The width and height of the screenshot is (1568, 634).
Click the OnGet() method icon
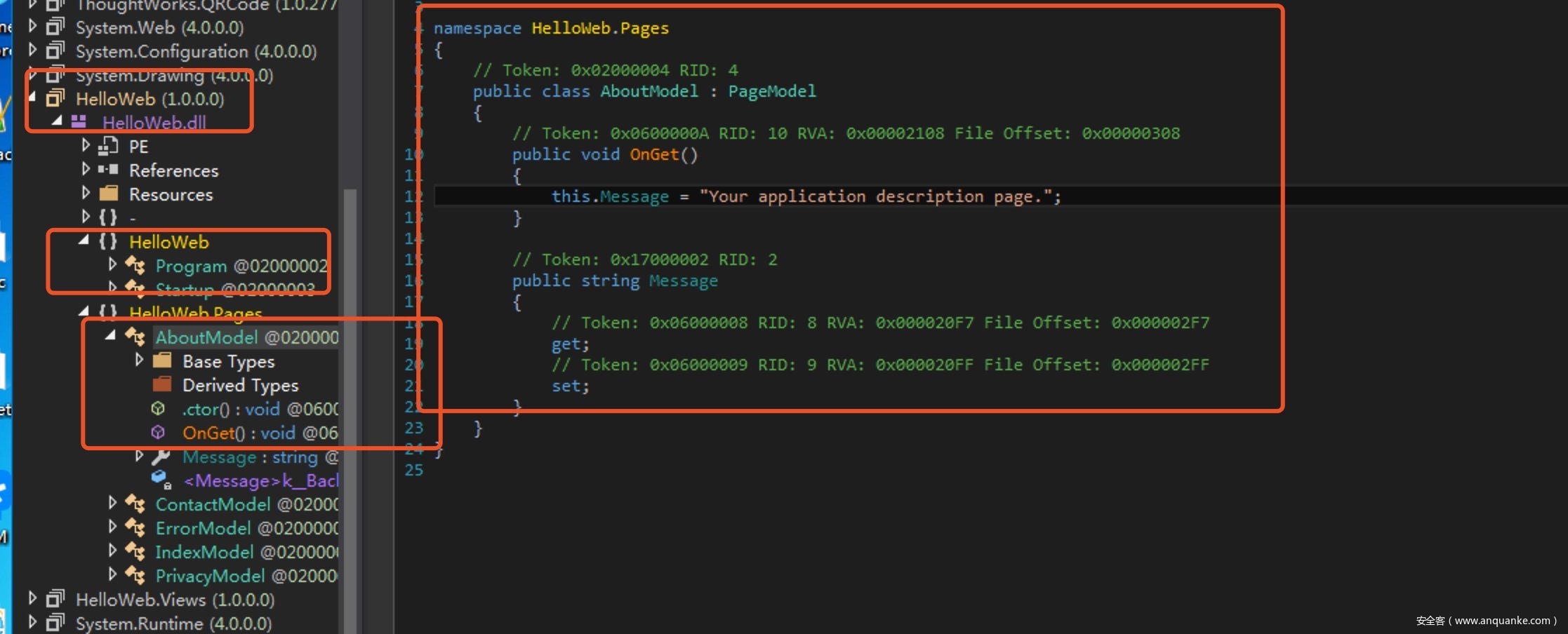158,433
